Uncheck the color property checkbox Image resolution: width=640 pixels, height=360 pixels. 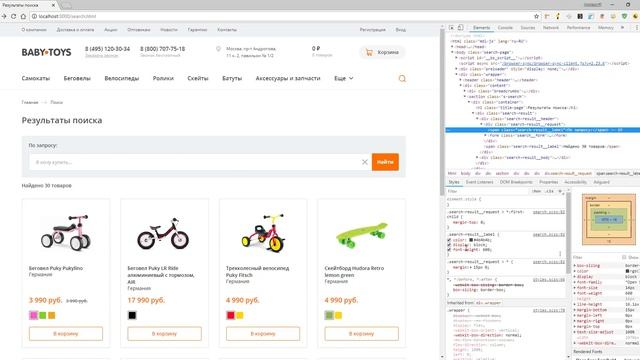pyautogui.click(x=449, y=240)
